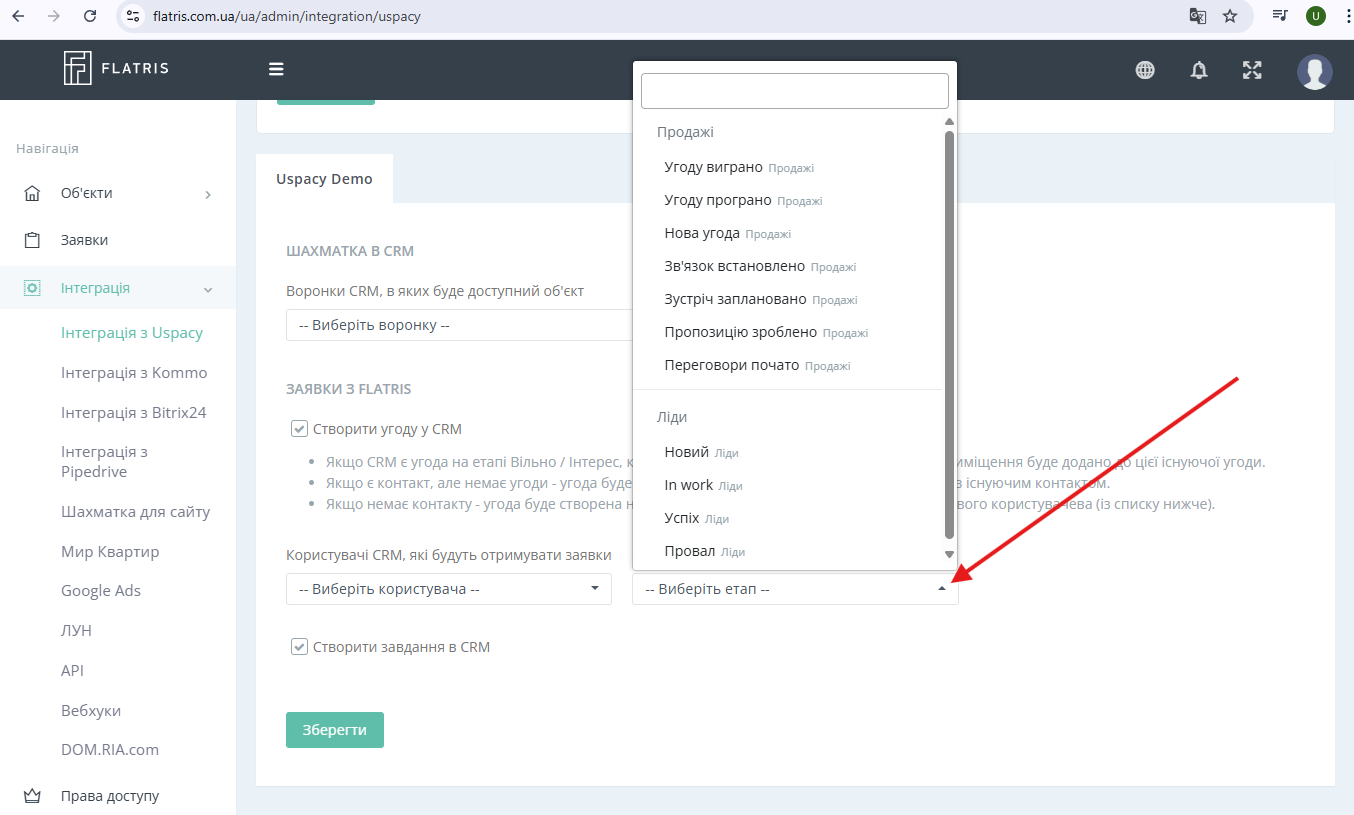
Task: Select Угоду програно stage option
Action: point(788,200)
